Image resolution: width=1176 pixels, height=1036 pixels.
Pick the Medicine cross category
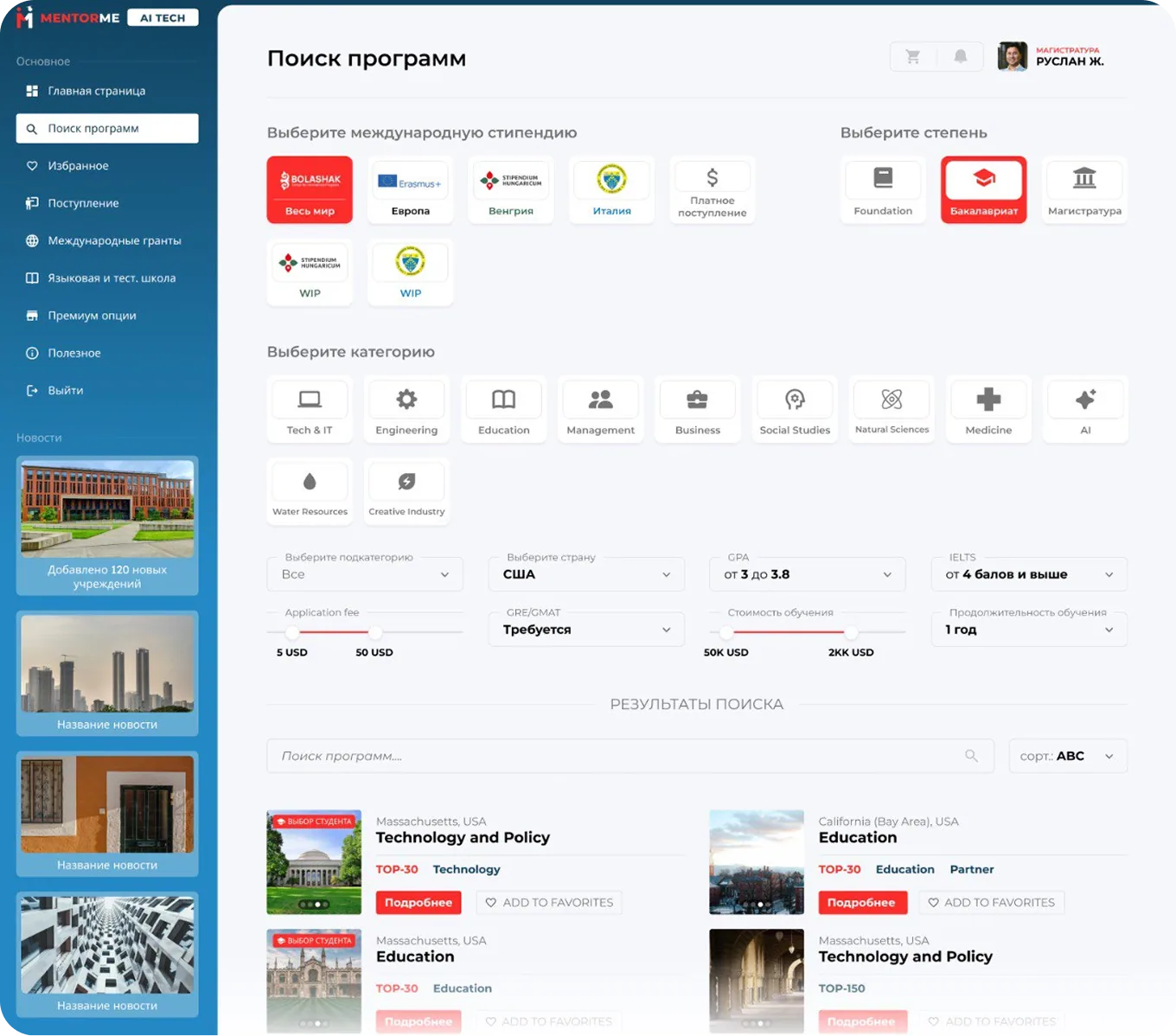coord(988,409)
